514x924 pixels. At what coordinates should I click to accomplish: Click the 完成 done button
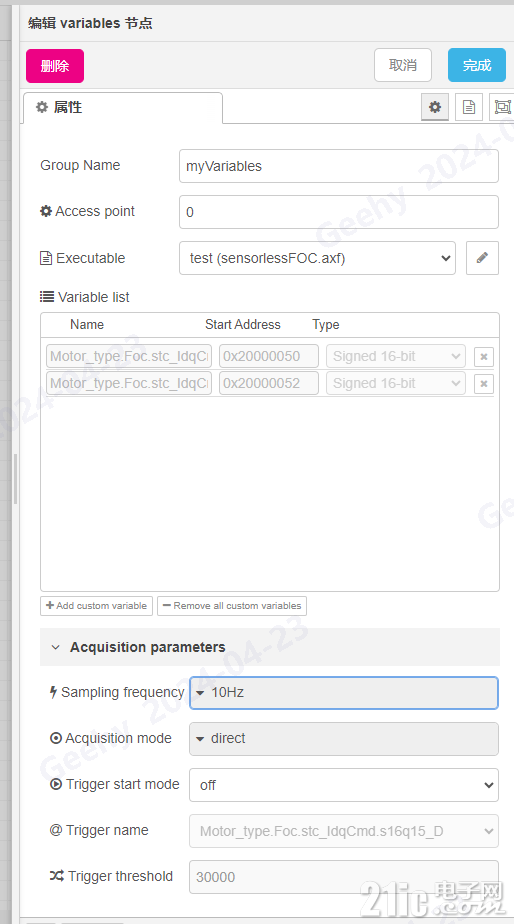pos(477,65)
